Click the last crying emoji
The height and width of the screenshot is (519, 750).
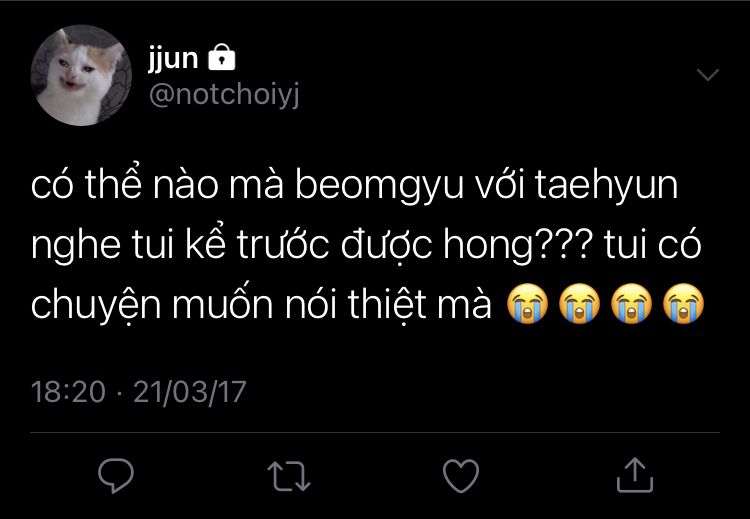pyautogui.click(x=684, y=303)
